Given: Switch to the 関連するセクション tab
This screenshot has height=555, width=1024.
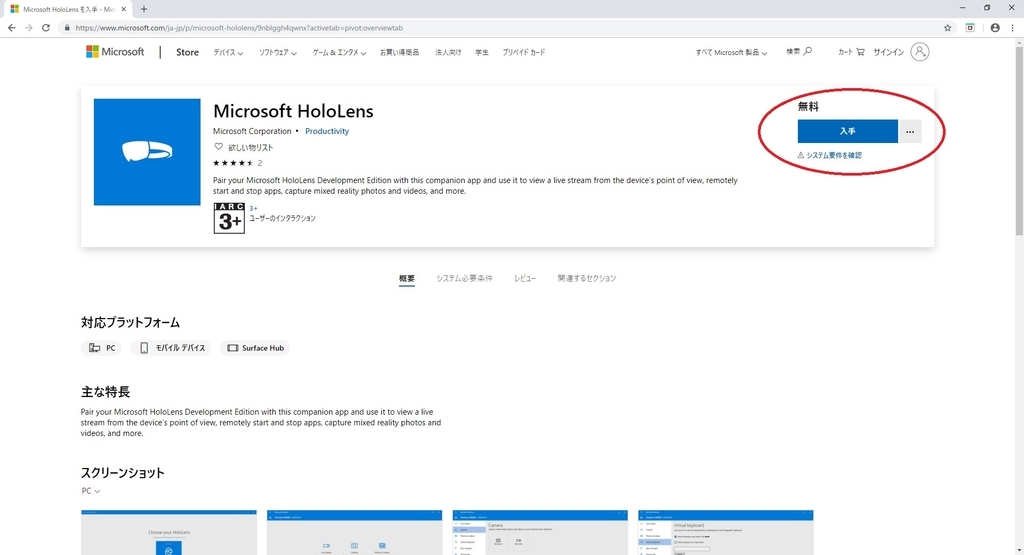Looking at the screenshot, I should pyautogui.click(x=586, y=278).
